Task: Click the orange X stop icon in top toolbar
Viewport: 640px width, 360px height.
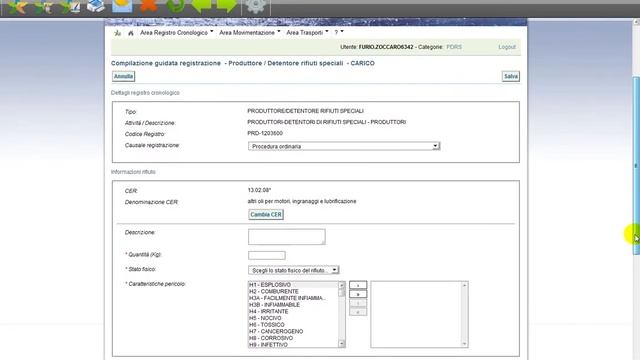Action: click(x=149, y=6)
